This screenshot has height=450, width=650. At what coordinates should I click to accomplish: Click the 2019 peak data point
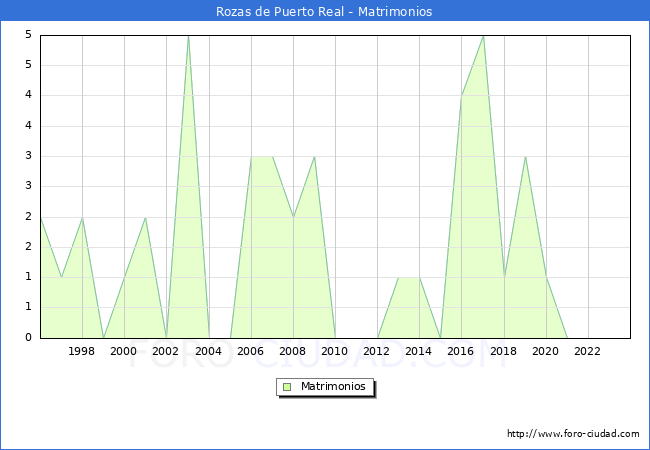(x=525, y=157)
